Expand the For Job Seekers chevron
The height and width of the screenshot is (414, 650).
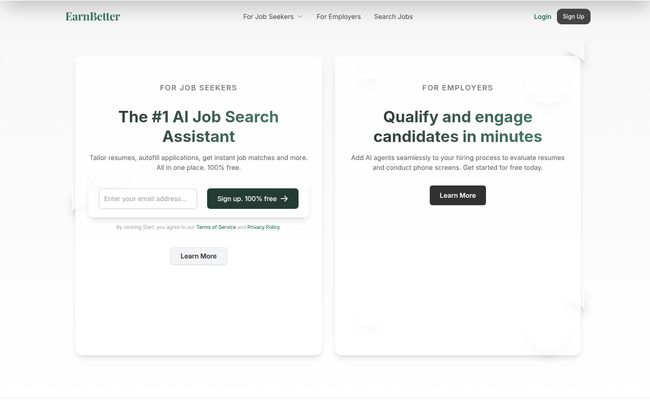coord(300,17)
